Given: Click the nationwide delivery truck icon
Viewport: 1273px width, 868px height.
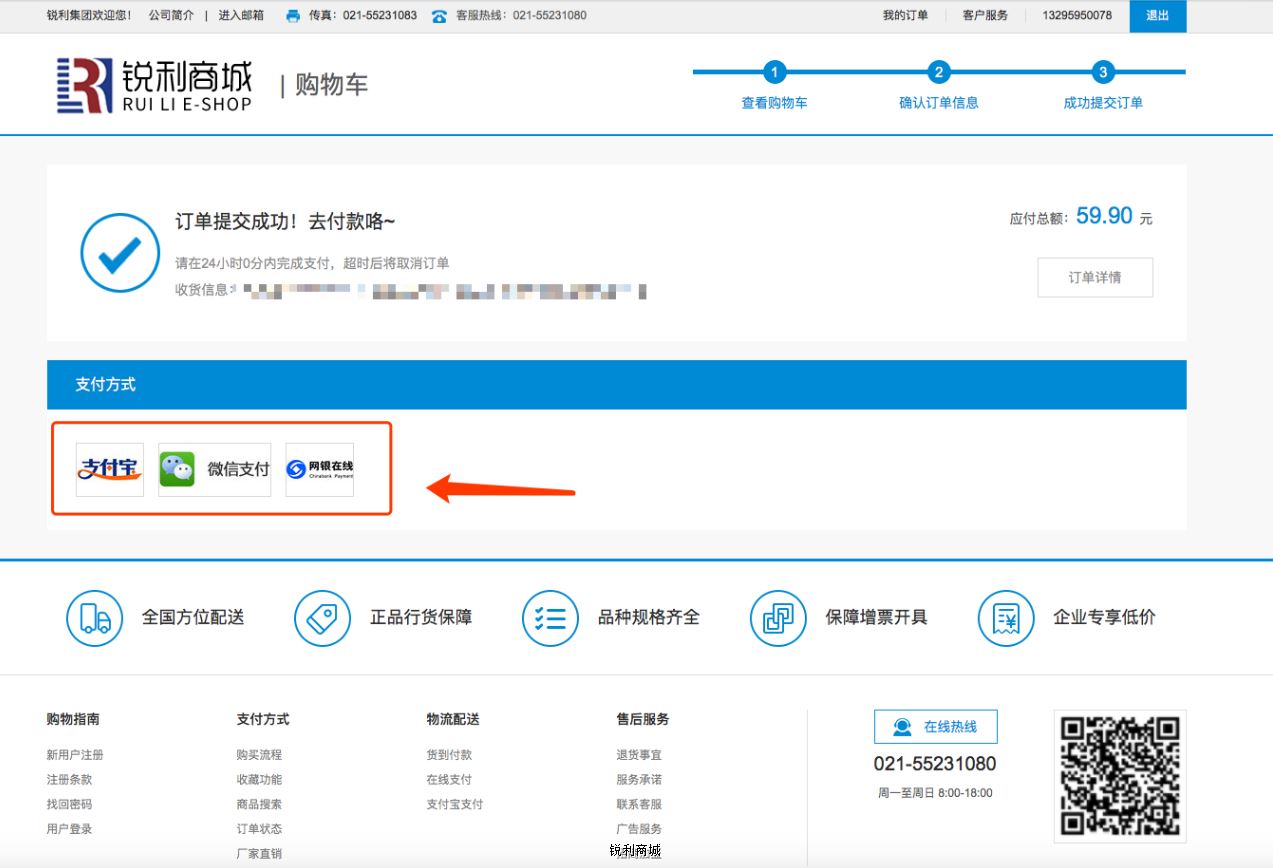Looking at the screenshot, I should pyautogui.click(x=94, y=618).
